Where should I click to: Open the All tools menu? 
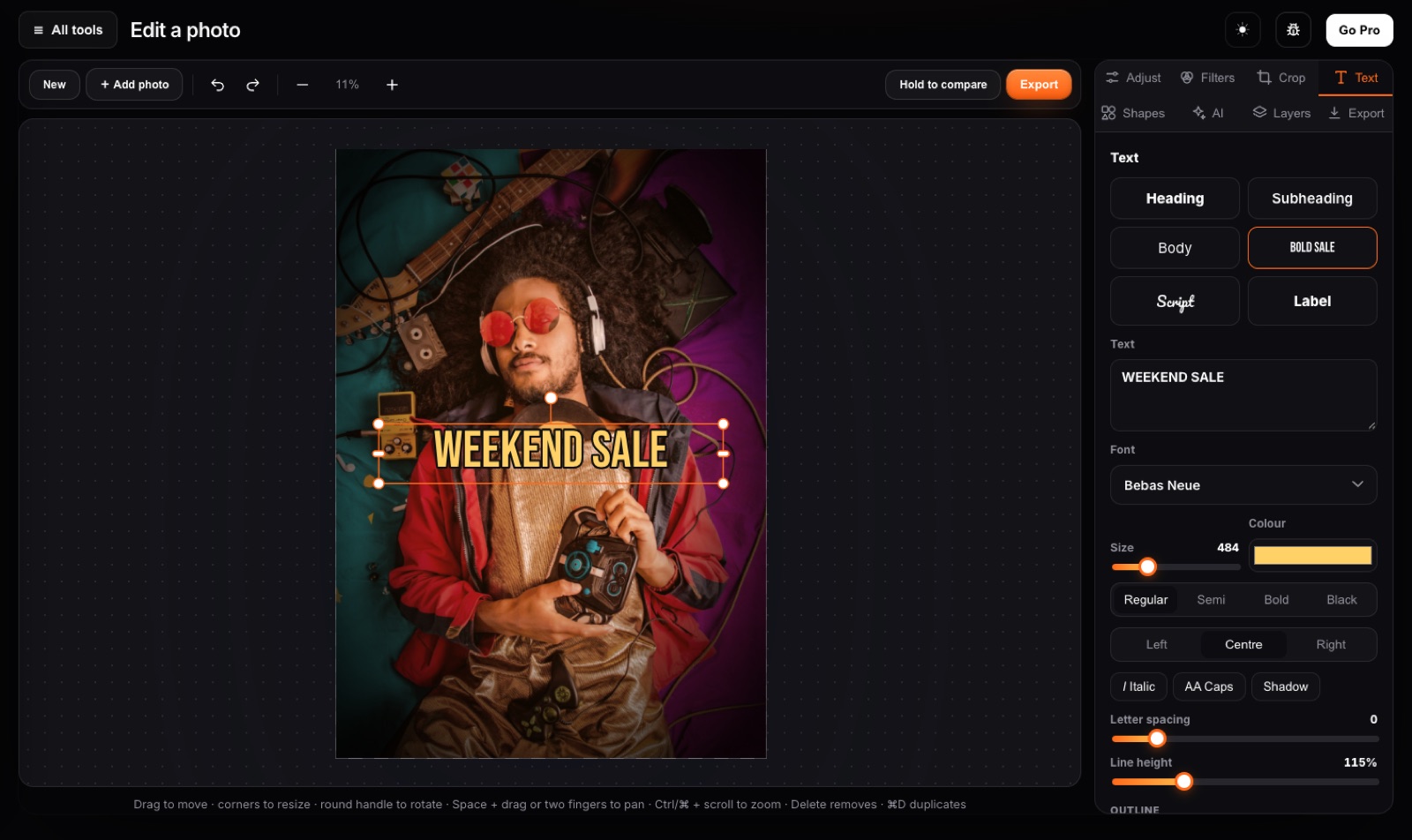click(68, 30)
